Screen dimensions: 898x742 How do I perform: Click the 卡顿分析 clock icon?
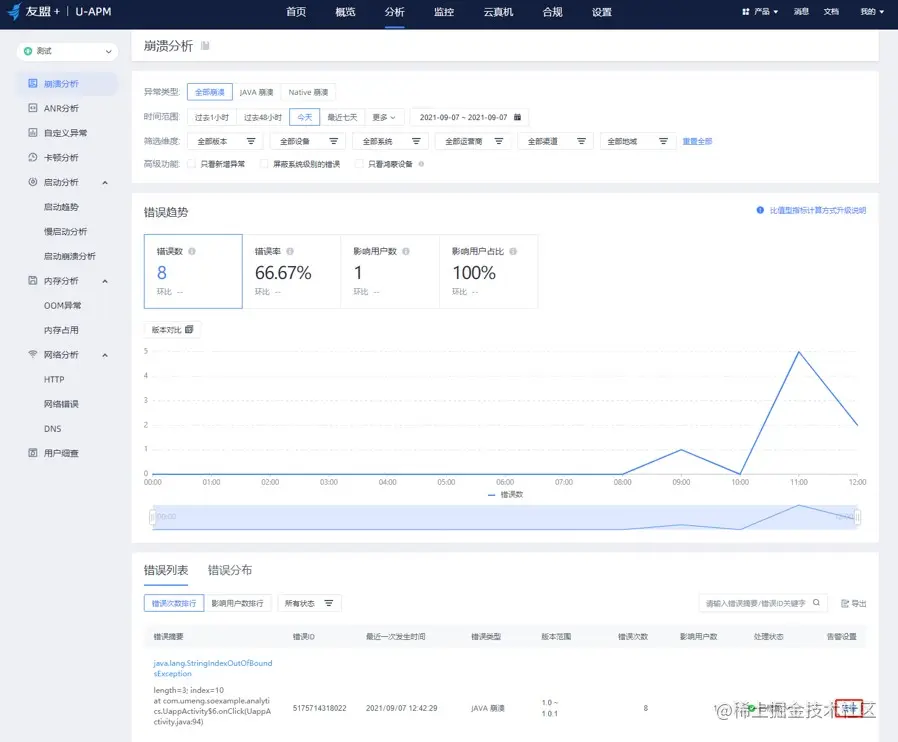(33, 157)
